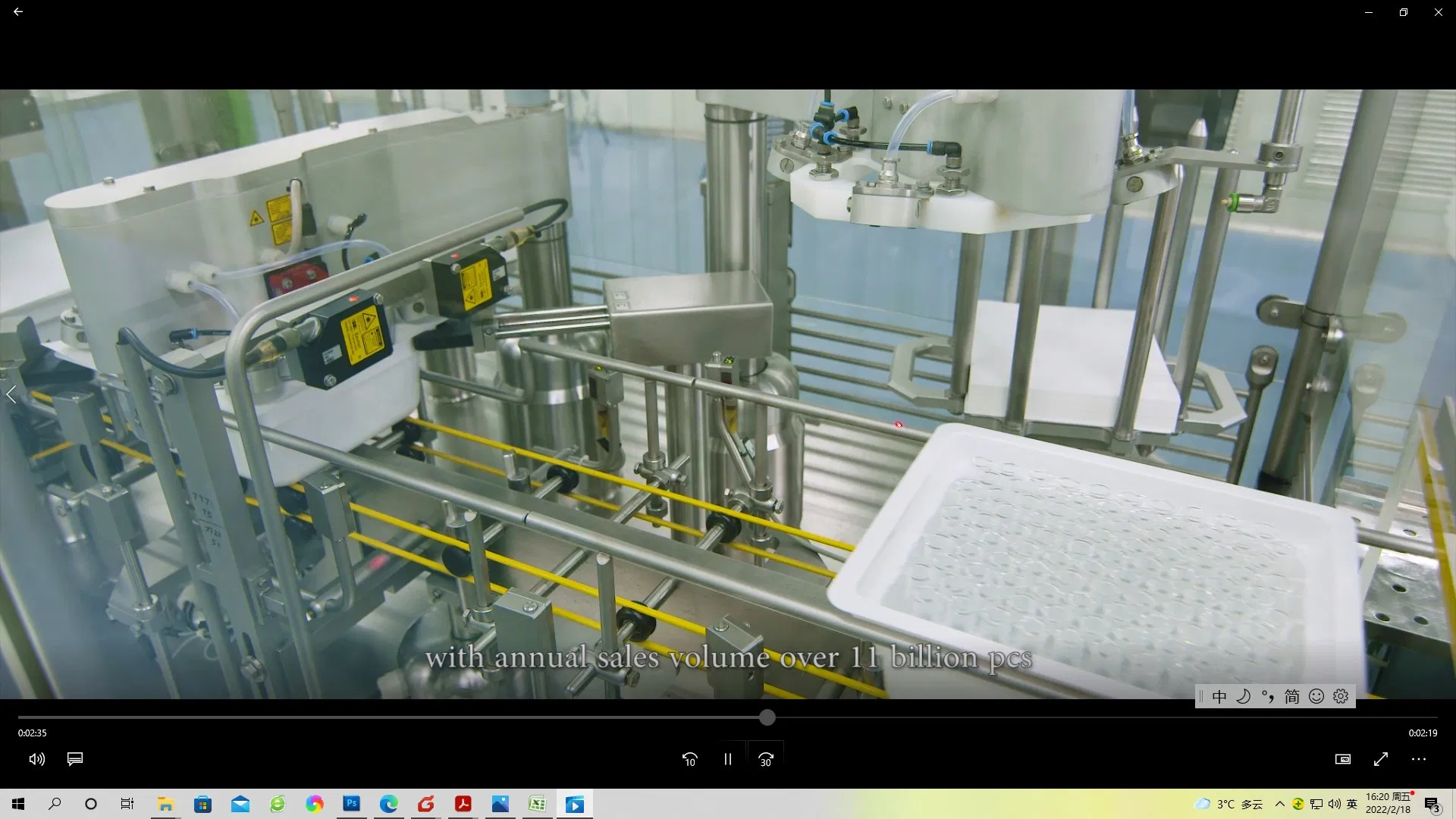Toggle IME Chinese/English mode button

(1219, 696)
